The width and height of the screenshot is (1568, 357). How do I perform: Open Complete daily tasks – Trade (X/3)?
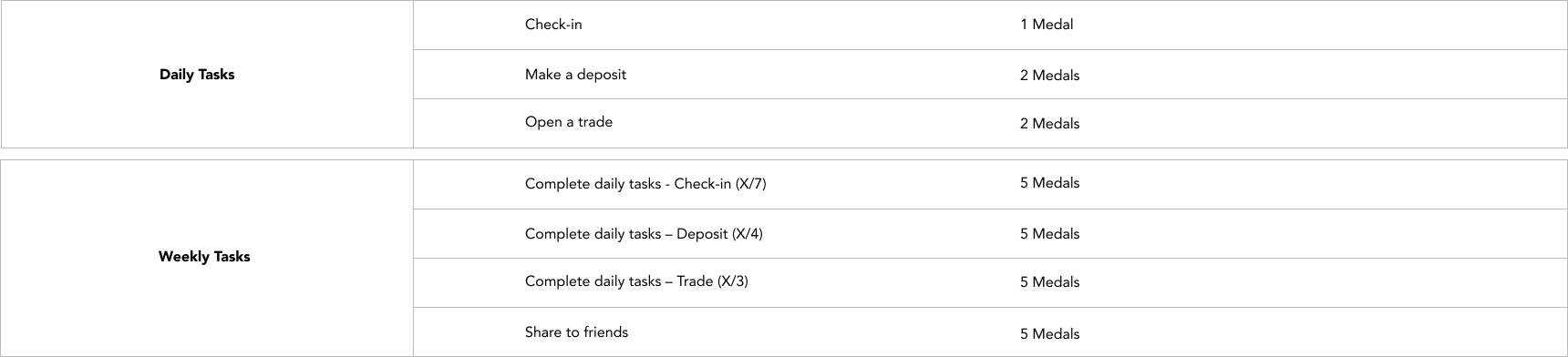point(636,281)
